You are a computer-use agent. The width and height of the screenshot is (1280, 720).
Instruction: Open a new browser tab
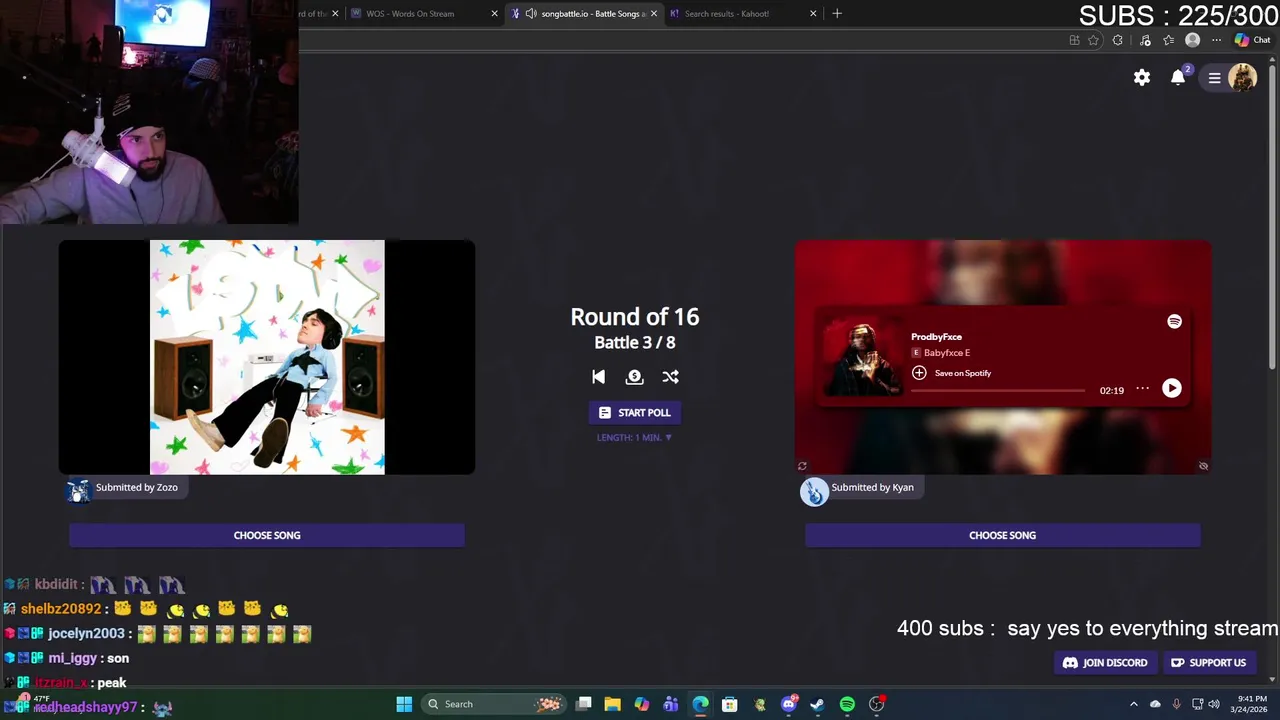pos(837,14)
